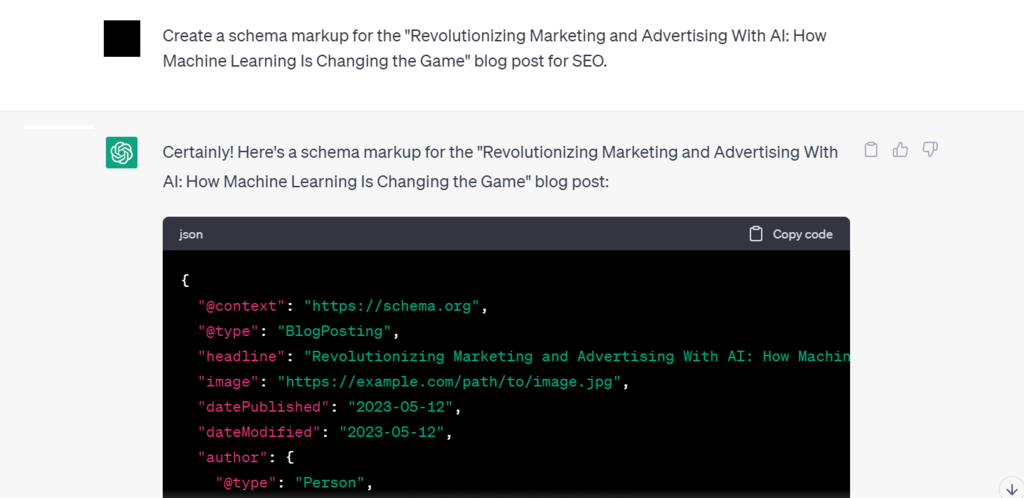Click the opening curly brace in code
1024x498 pixels.
pyautogui.click(x=185, y=281)
